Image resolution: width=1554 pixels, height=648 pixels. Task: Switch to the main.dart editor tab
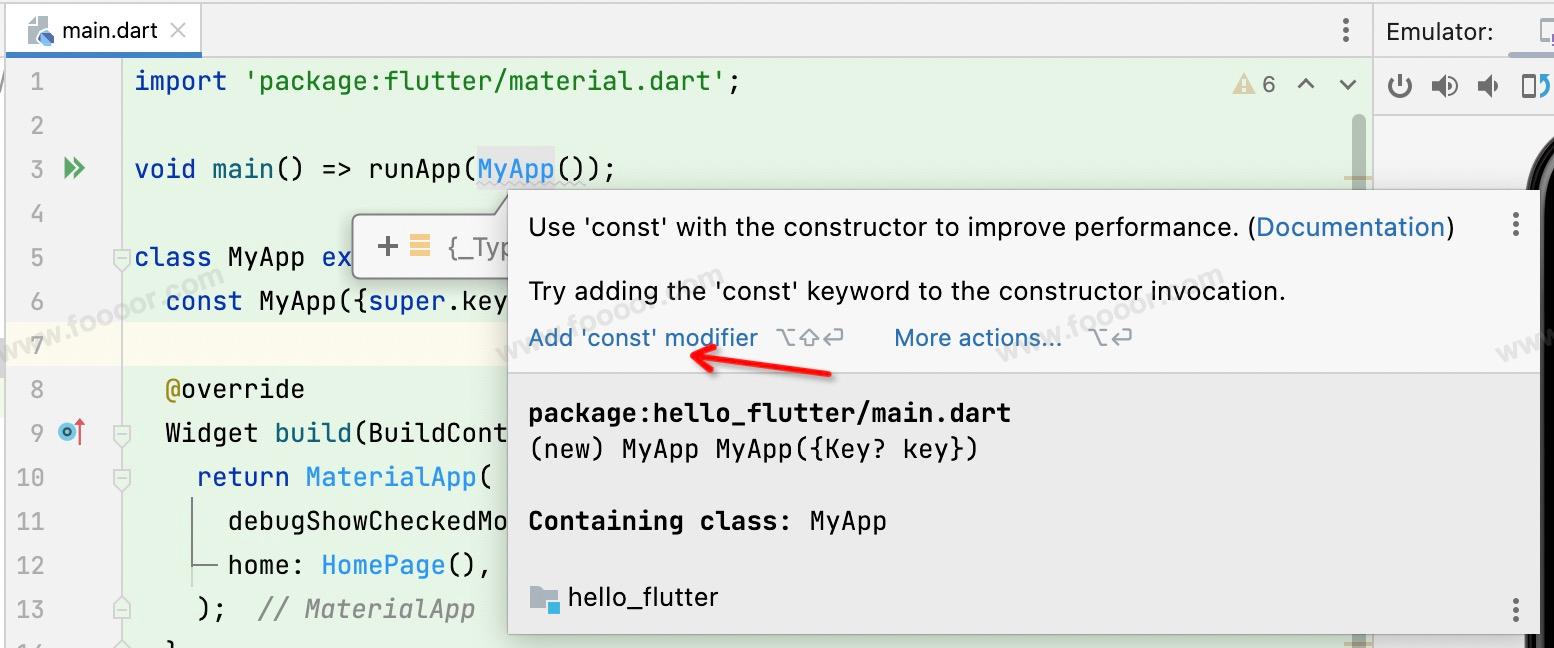[108, 31]
